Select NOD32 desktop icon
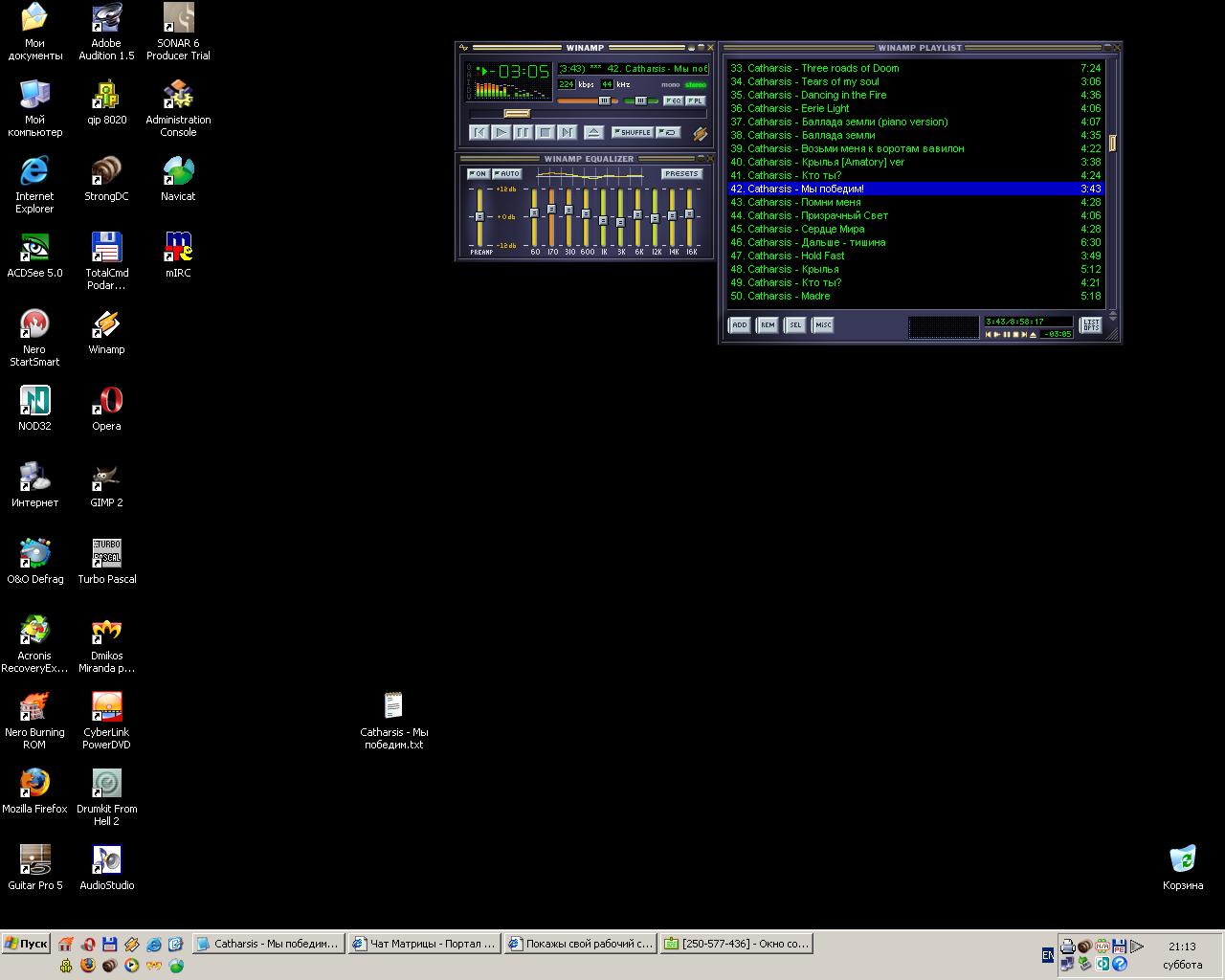1225x980 pixels. coord(34,409)
